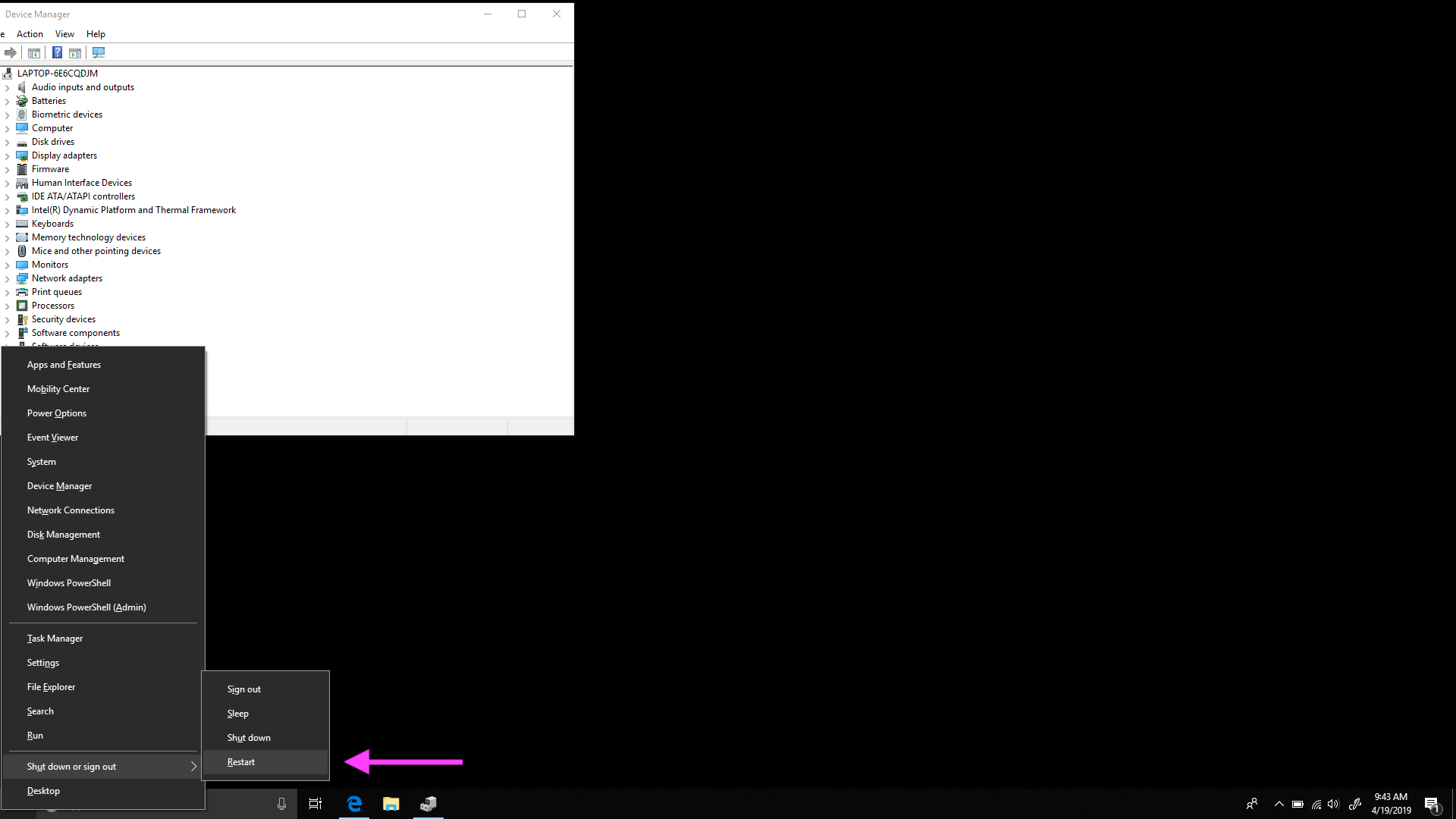Open Device Manager from context menu
Image resolution: width=1456 pixels, height=819 pixels.
[59, 485]
